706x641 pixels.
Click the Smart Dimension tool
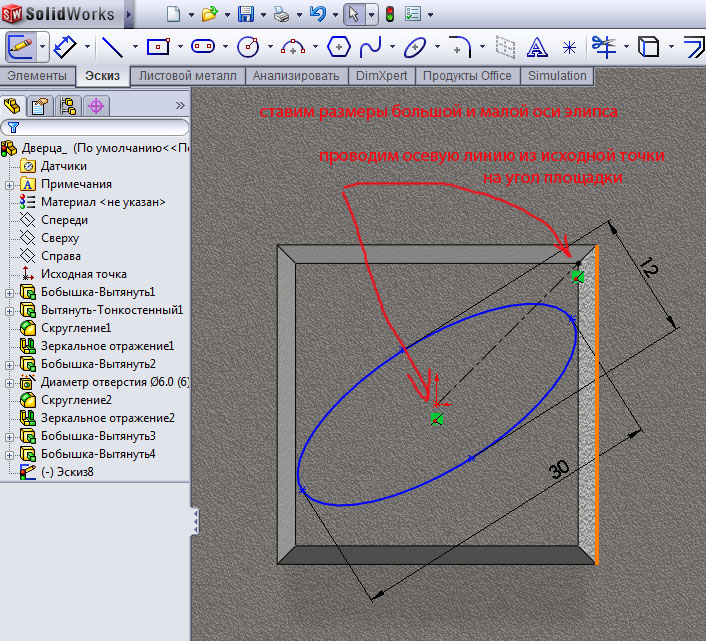[x=66, y=47]
